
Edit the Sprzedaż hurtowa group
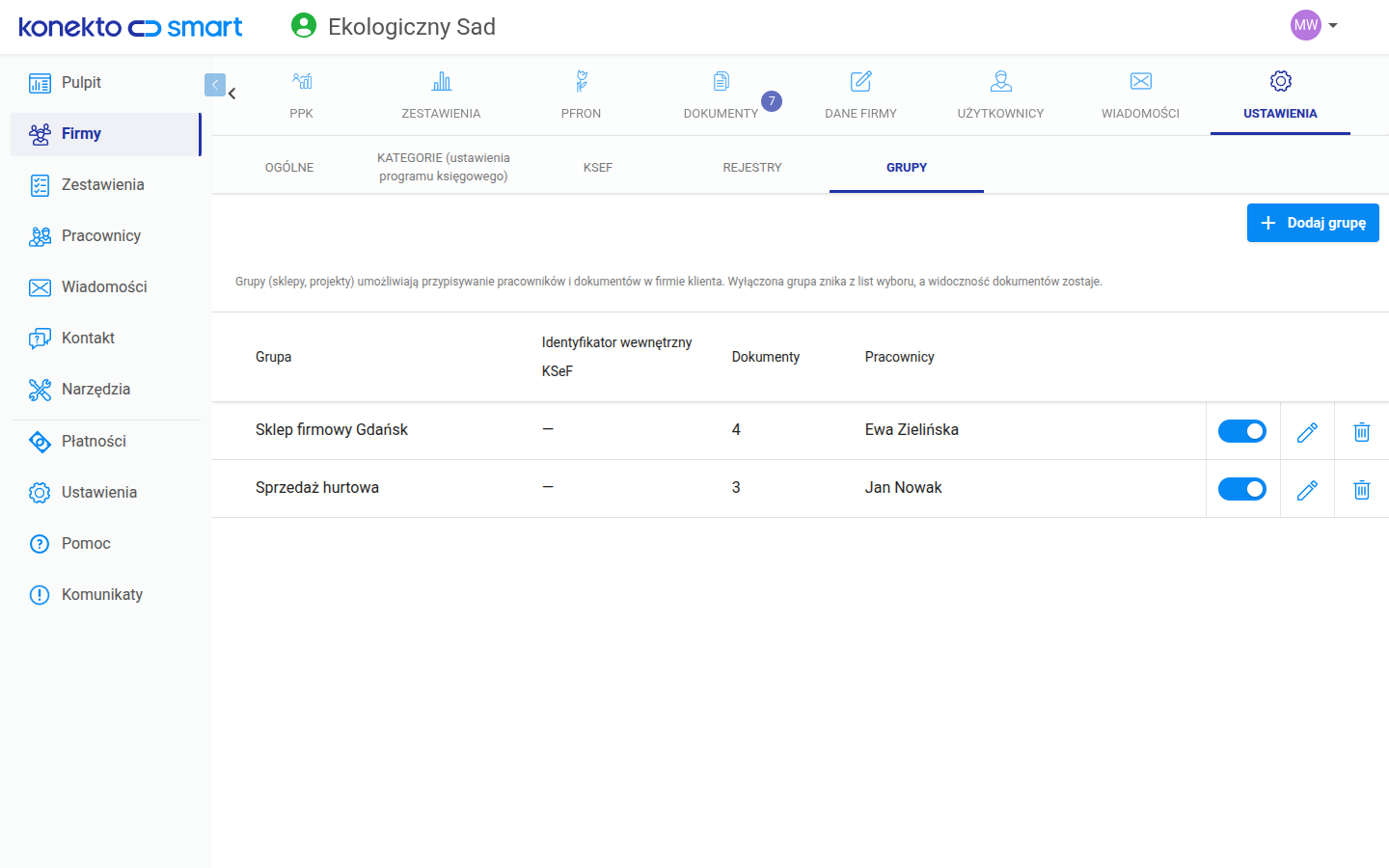click(1307, 490)
